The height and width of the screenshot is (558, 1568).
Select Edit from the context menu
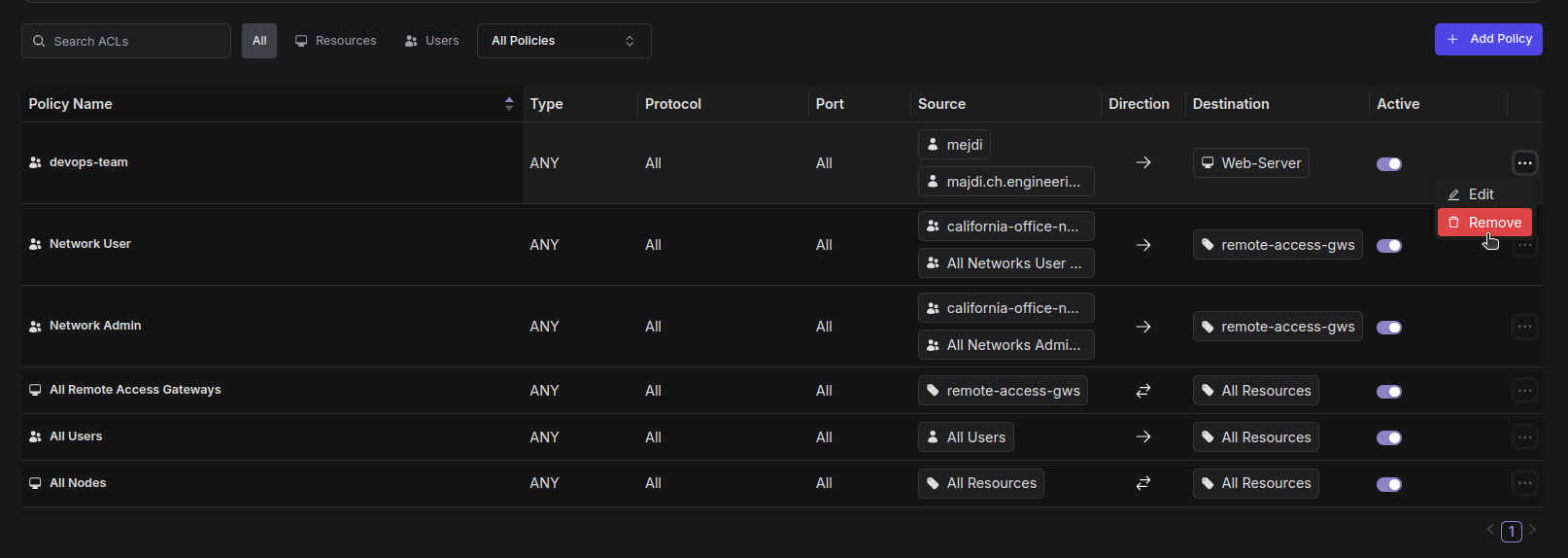[x=1482, y=194]
